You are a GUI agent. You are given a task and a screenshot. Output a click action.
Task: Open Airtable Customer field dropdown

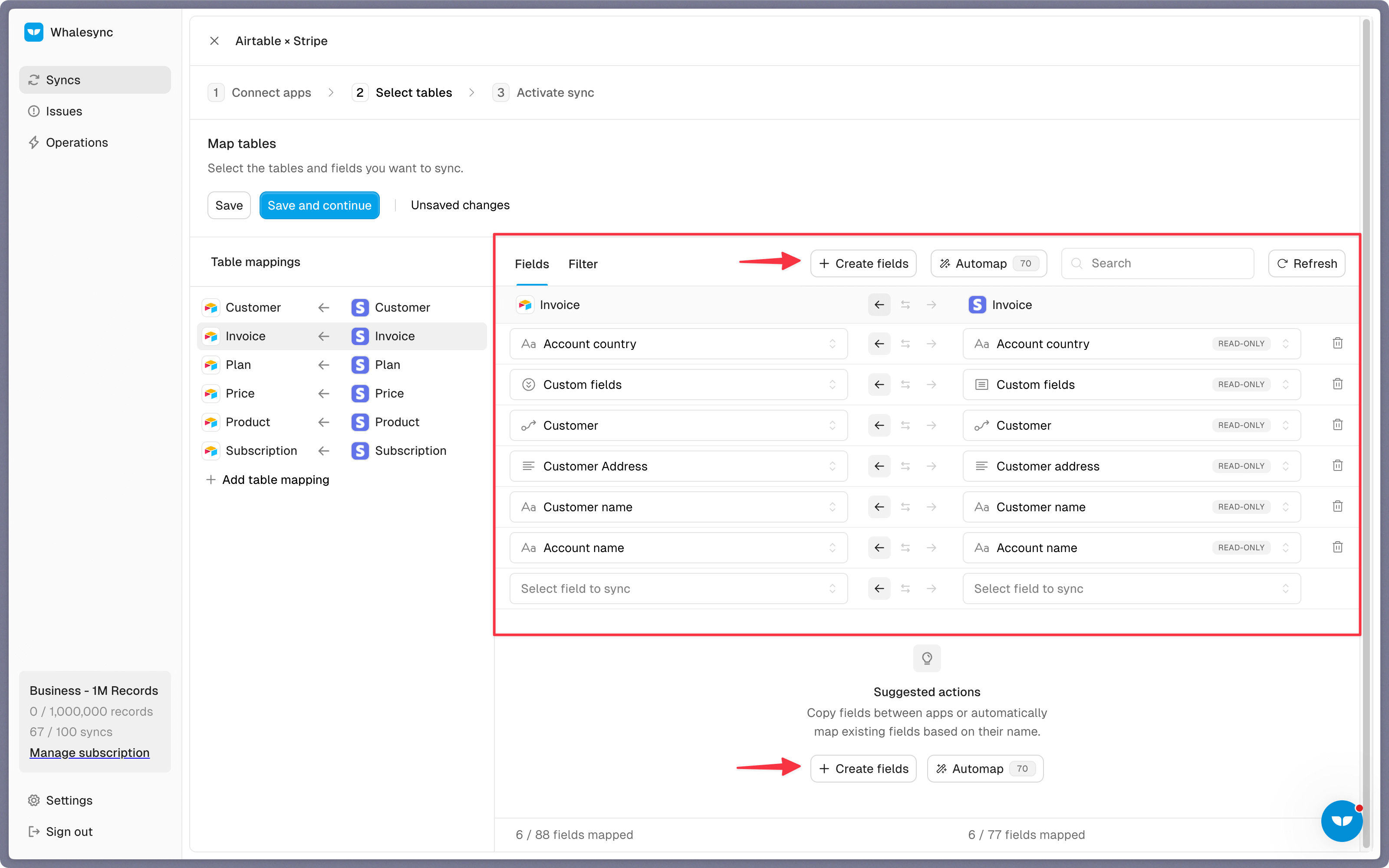[678, 425]
